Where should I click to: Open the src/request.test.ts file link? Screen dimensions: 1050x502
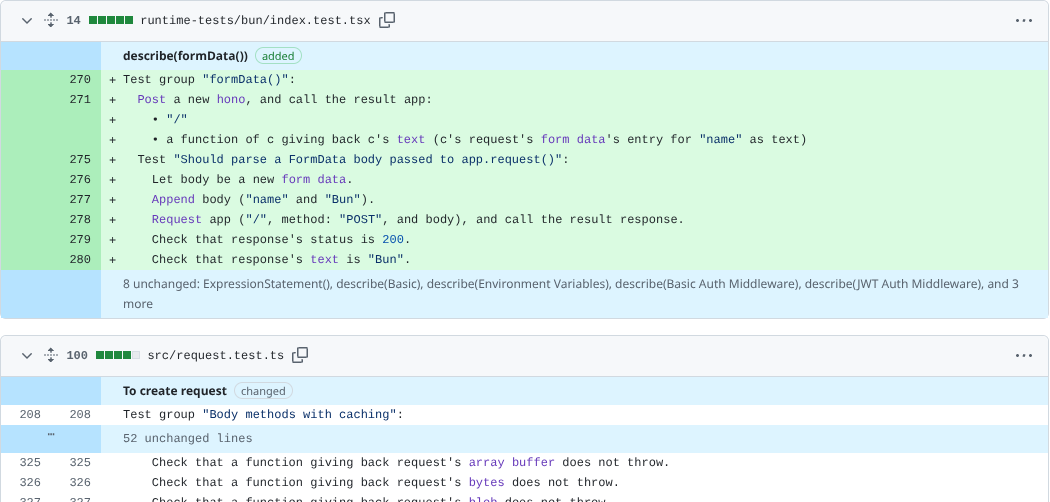click(x=216, y=355)
